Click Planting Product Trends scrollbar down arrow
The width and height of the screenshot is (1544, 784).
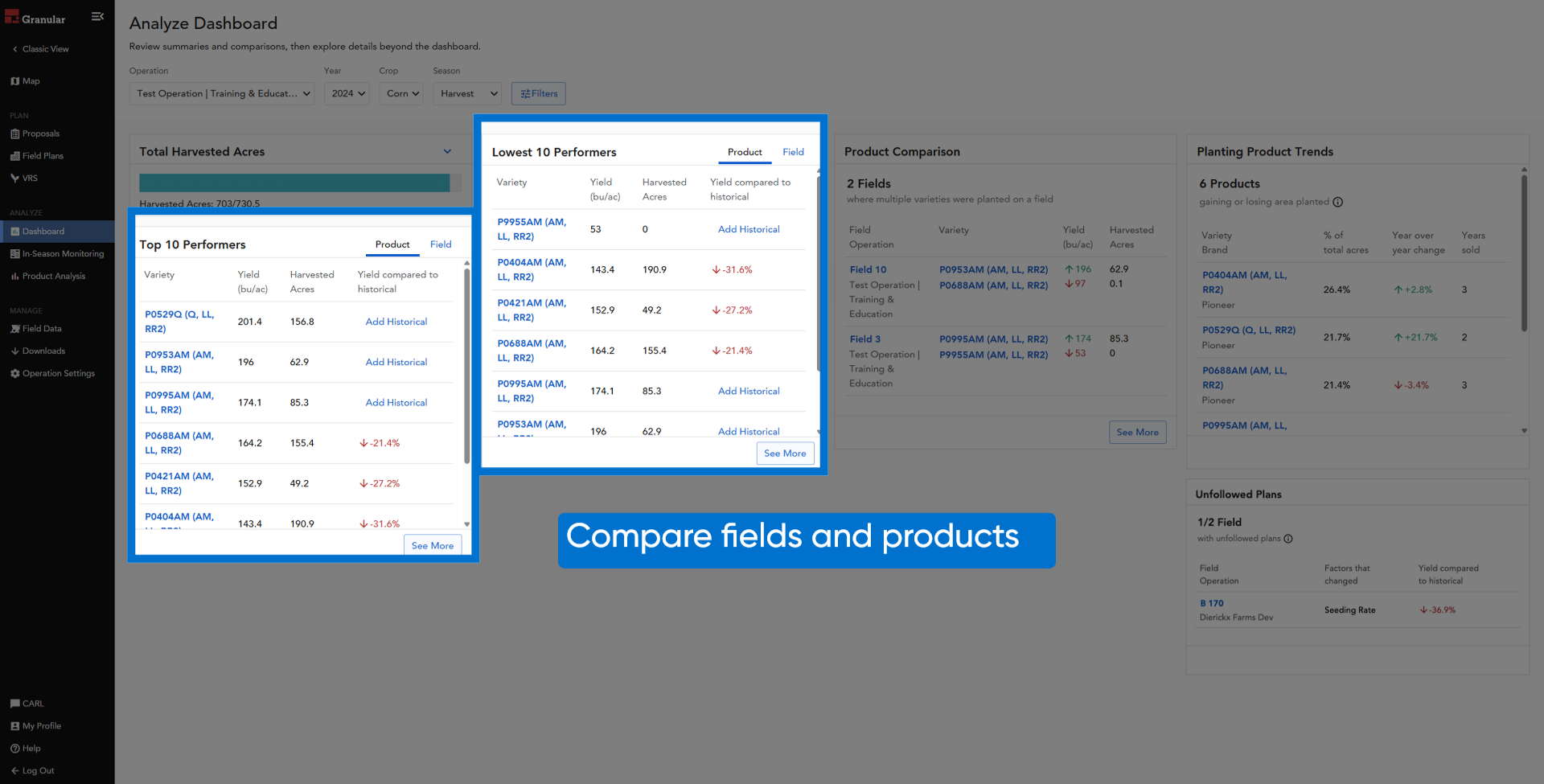[1524, 431]
